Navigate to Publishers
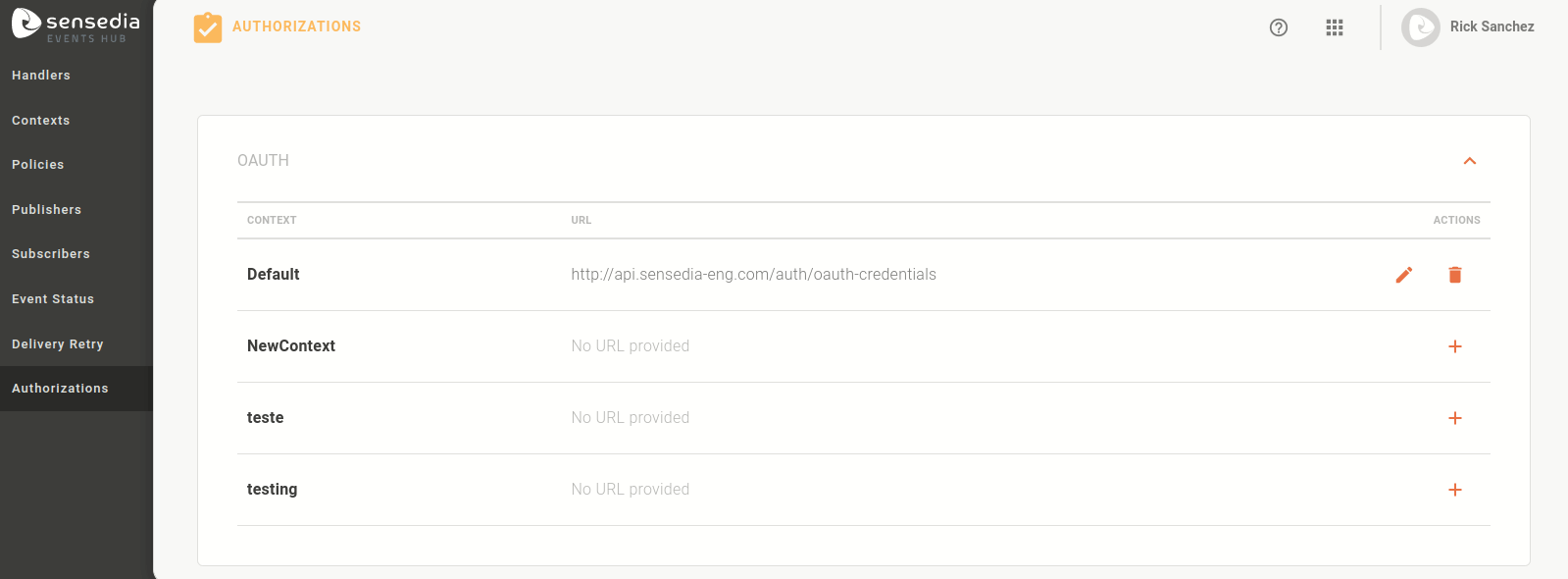1568x579 pixels. [76, 210]
